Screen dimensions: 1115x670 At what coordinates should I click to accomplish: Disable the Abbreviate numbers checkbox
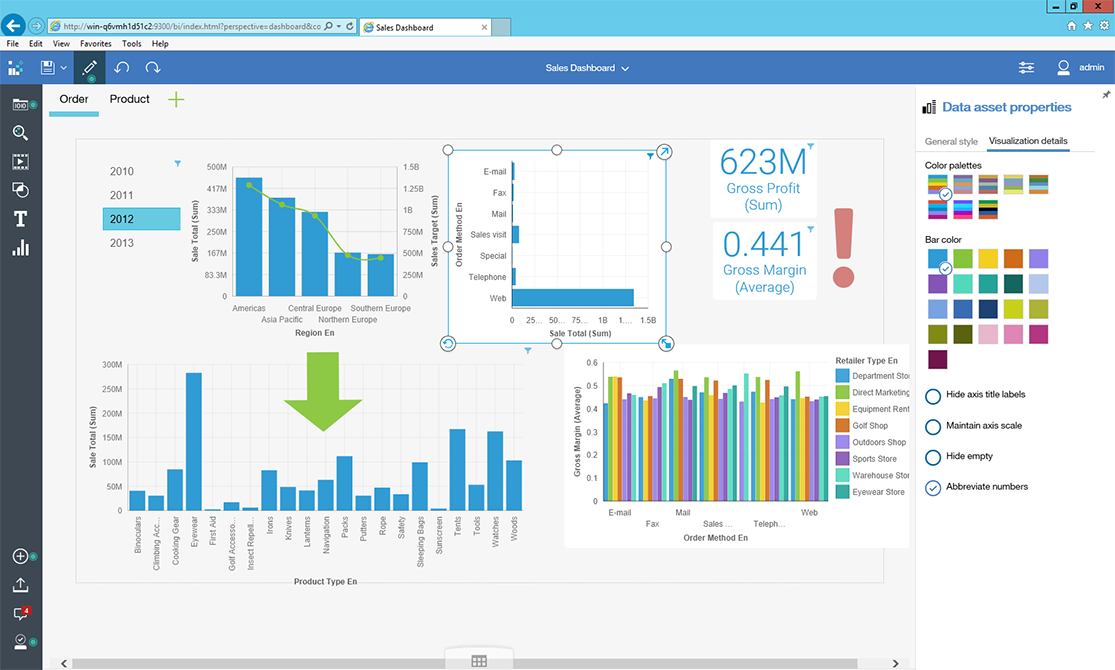(x=931, y=487)
